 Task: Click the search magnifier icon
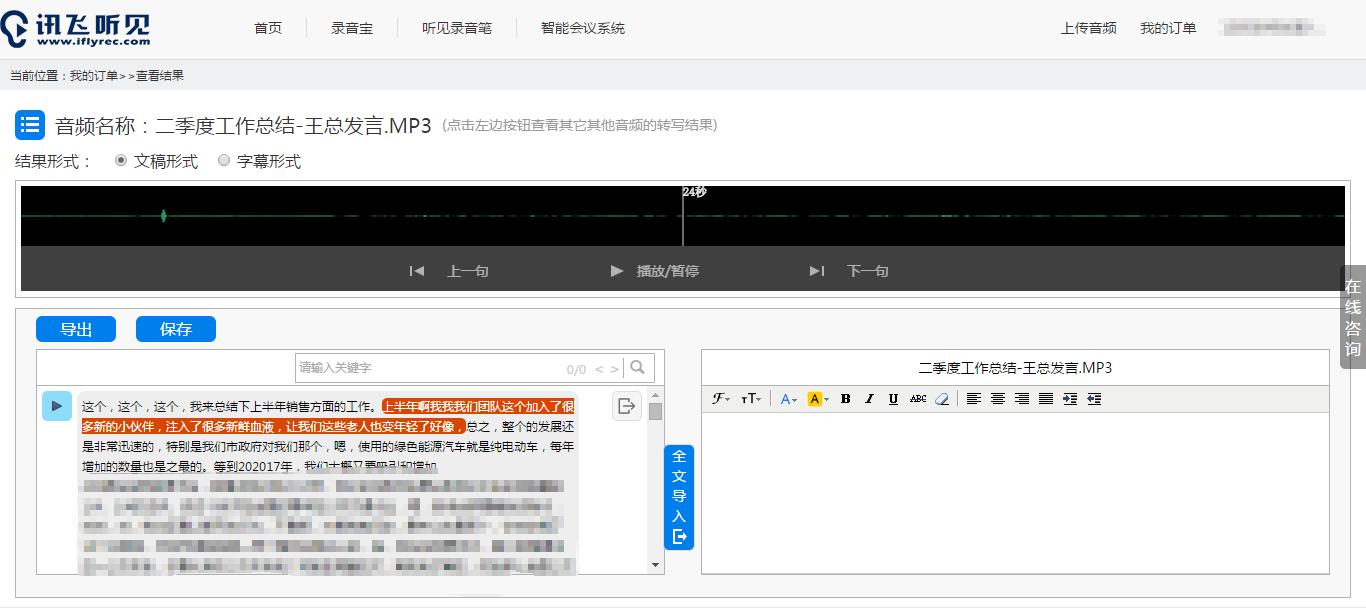[638, 367]
